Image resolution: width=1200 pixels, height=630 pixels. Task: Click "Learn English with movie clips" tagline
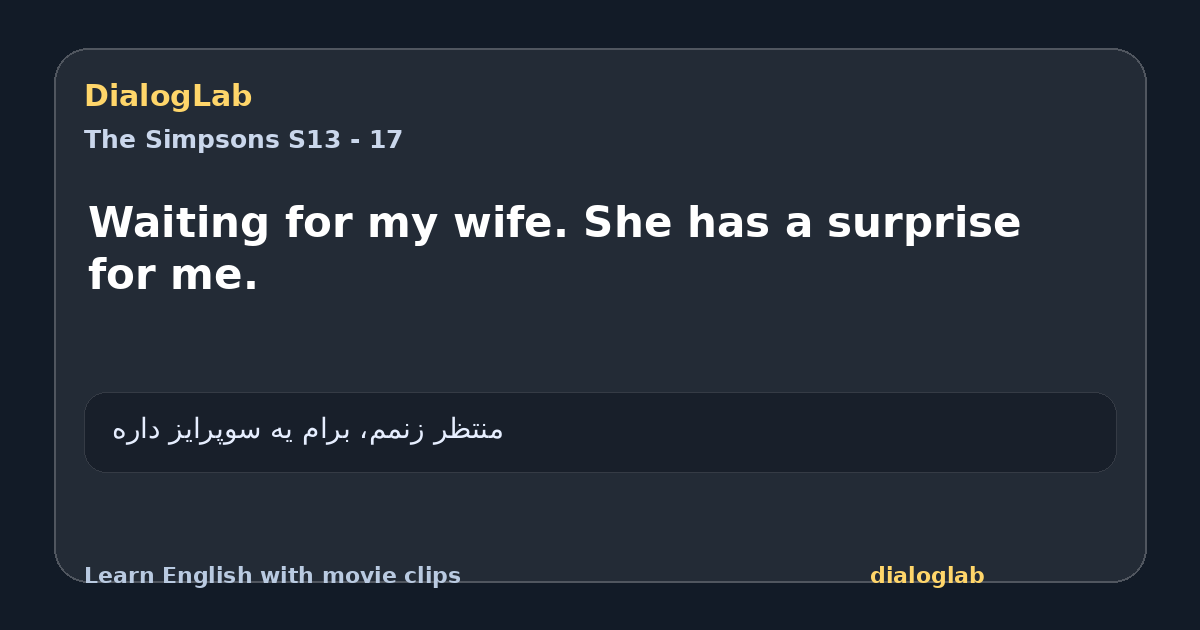click(x=272, y=576)
